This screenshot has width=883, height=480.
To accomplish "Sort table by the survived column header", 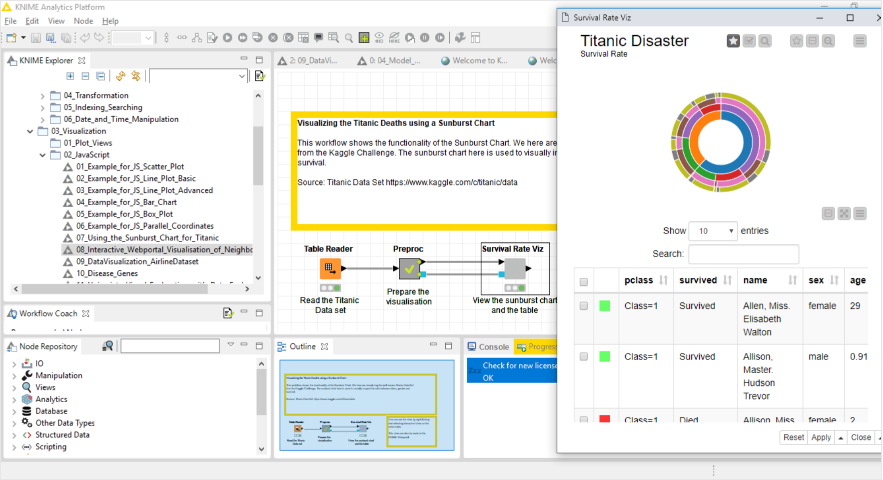I will click(705, 280).
